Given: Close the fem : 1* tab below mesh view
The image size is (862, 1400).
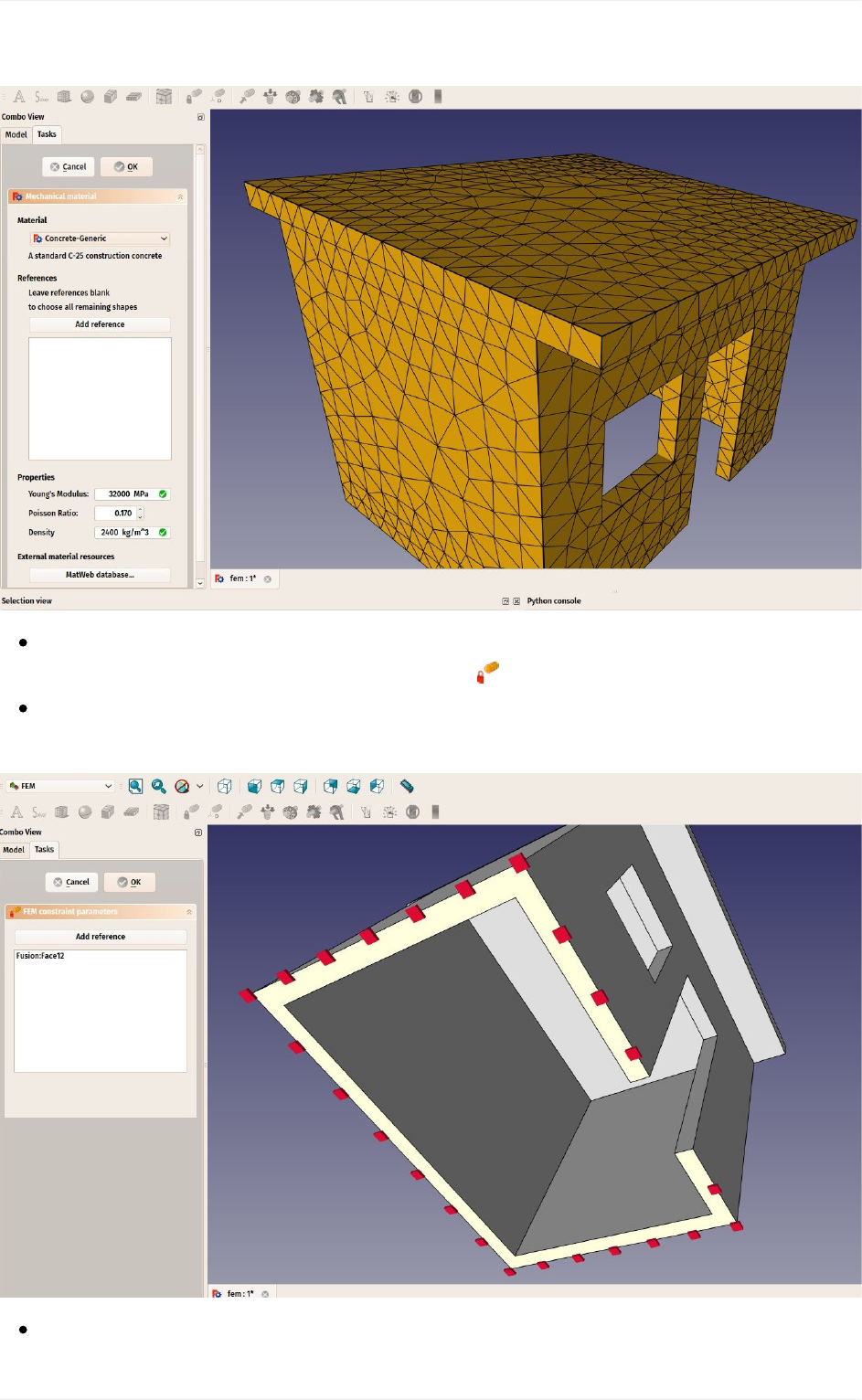Looking at the screenshot, I should (268, 579).
